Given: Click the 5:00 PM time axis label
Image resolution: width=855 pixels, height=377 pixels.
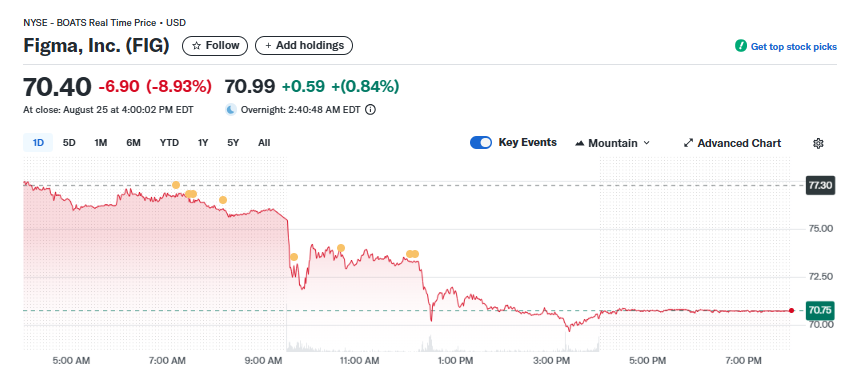Looking at the screenshot, I should coord(648,361).
